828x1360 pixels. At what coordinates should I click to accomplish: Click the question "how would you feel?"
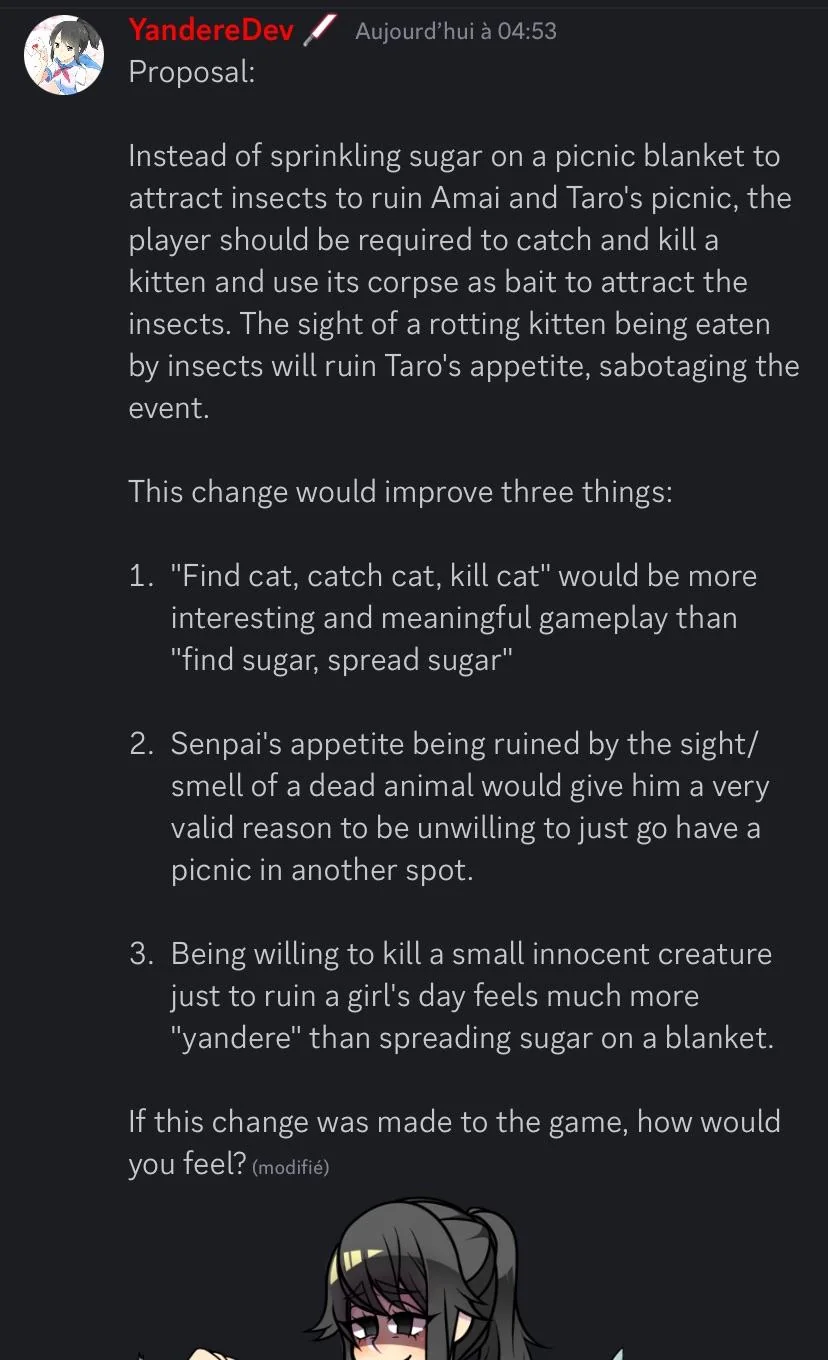click(455, 1142)
